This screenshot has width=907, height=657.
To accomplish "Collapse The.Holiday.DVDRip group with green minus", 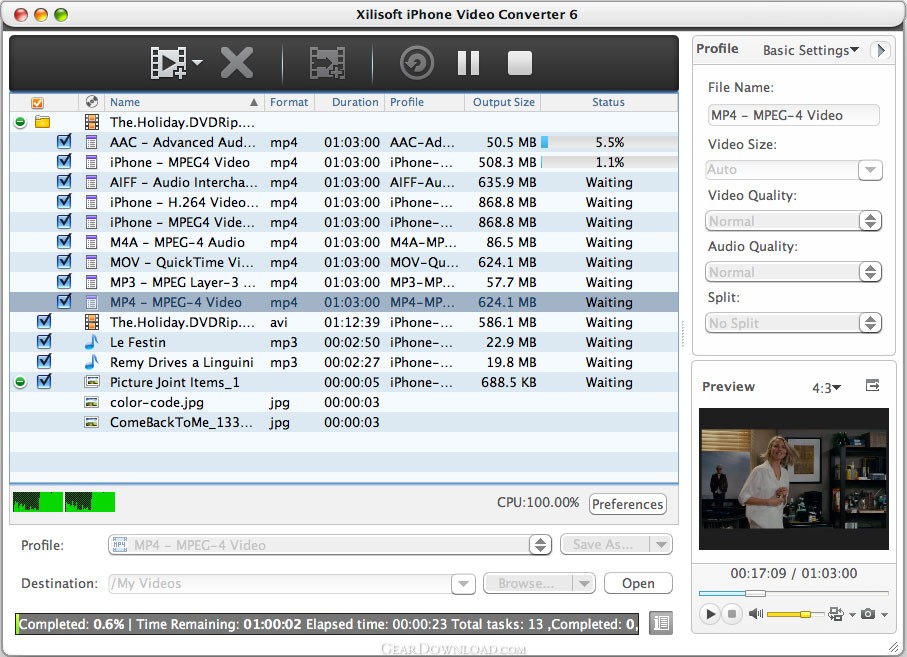I will 21,122.
